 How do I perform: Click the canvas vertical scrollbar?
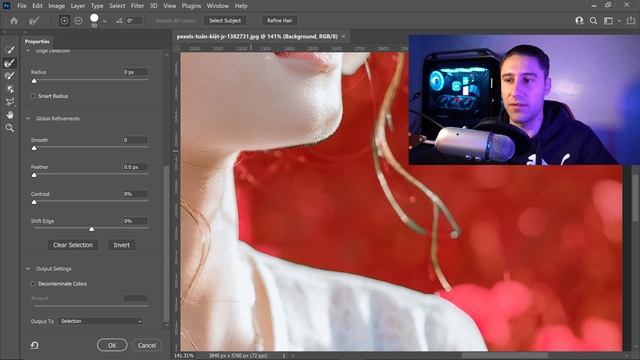pyautogui.click(x=636, y=198)
